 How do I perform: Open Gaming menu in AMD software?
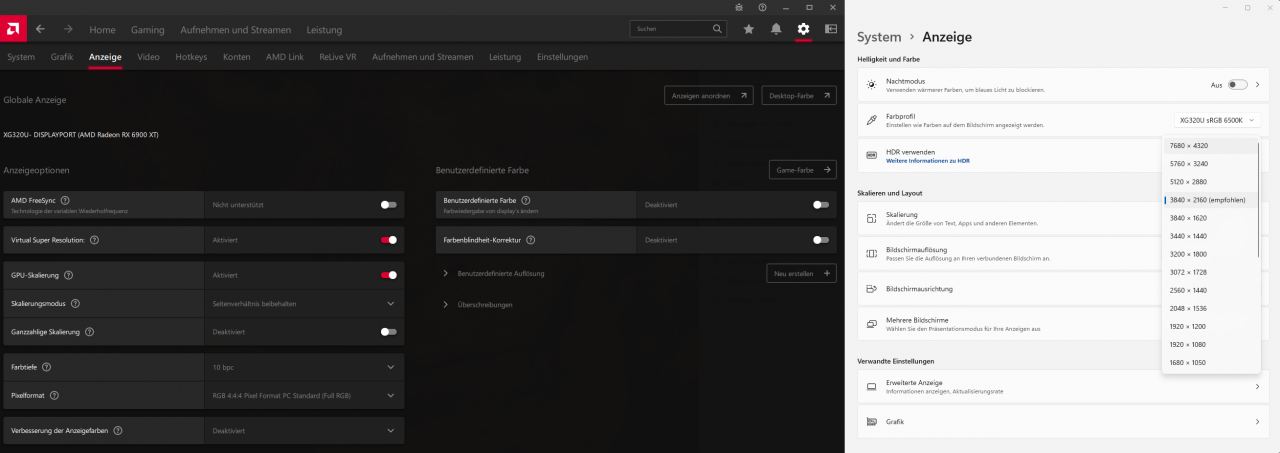tap(147, 30)
